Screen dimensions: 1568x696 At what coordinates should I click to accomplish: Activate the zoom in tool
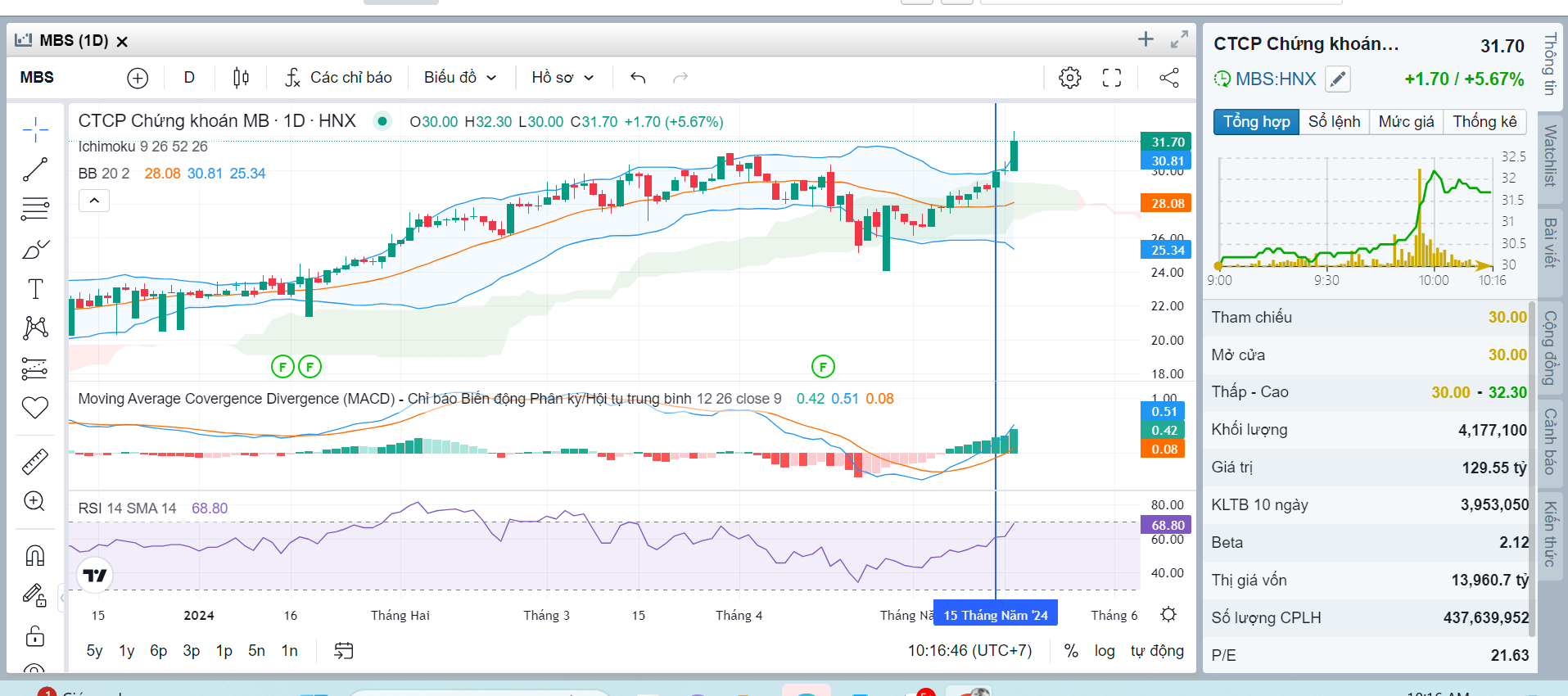(35, 501)
